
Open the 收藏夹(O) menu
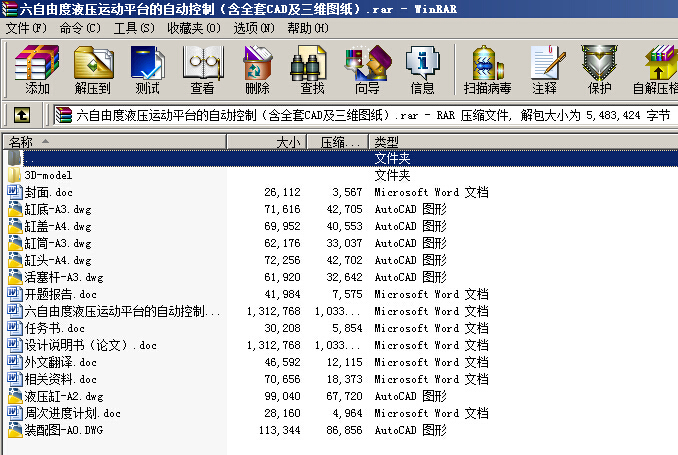(194, 28)
